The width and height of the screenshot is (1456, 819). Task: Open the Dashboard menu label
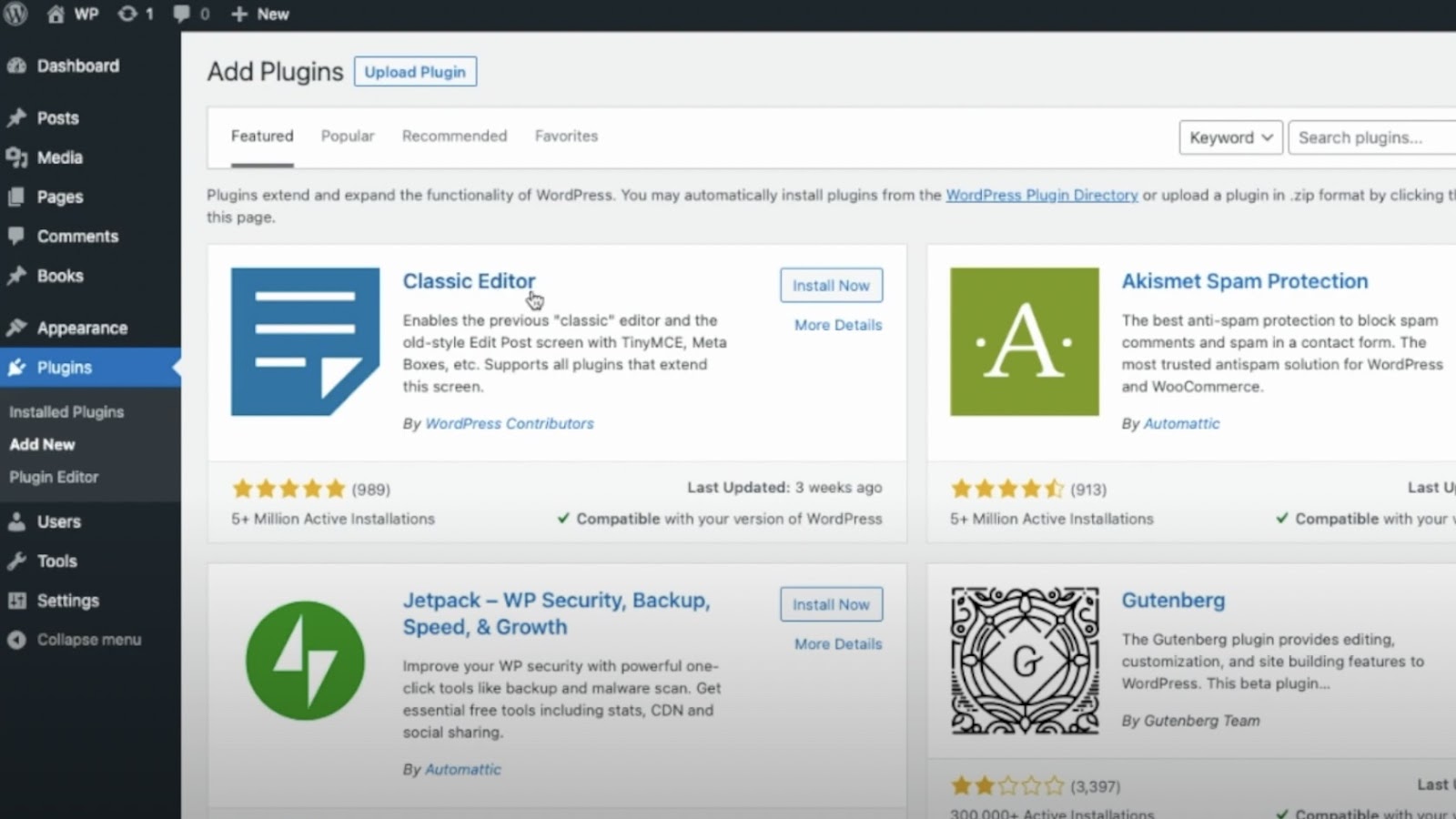pos(78,66)
